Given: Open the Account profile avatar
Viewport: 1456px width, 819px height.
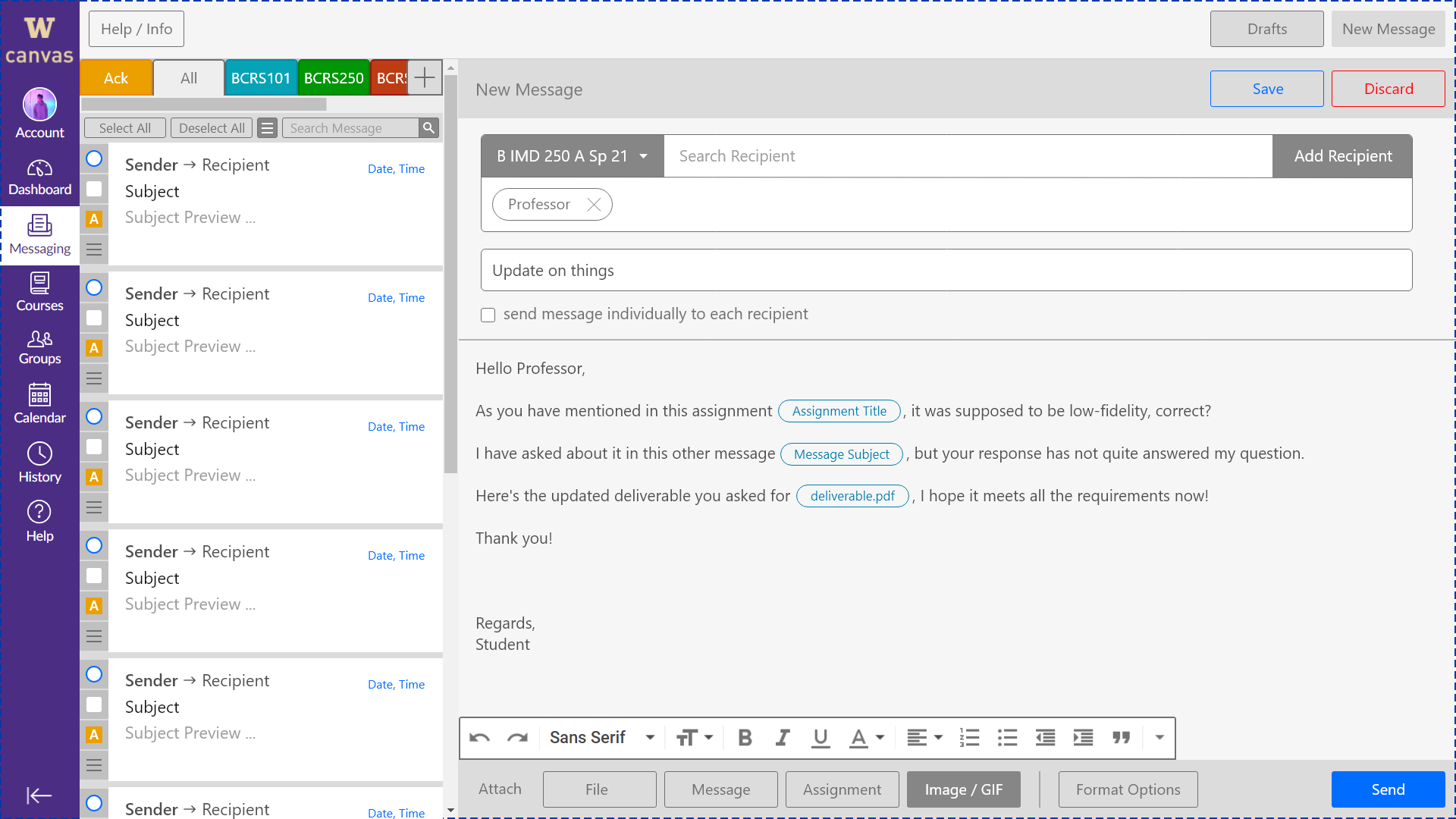Looking at the screenshot, I should (x=39, y=105).
